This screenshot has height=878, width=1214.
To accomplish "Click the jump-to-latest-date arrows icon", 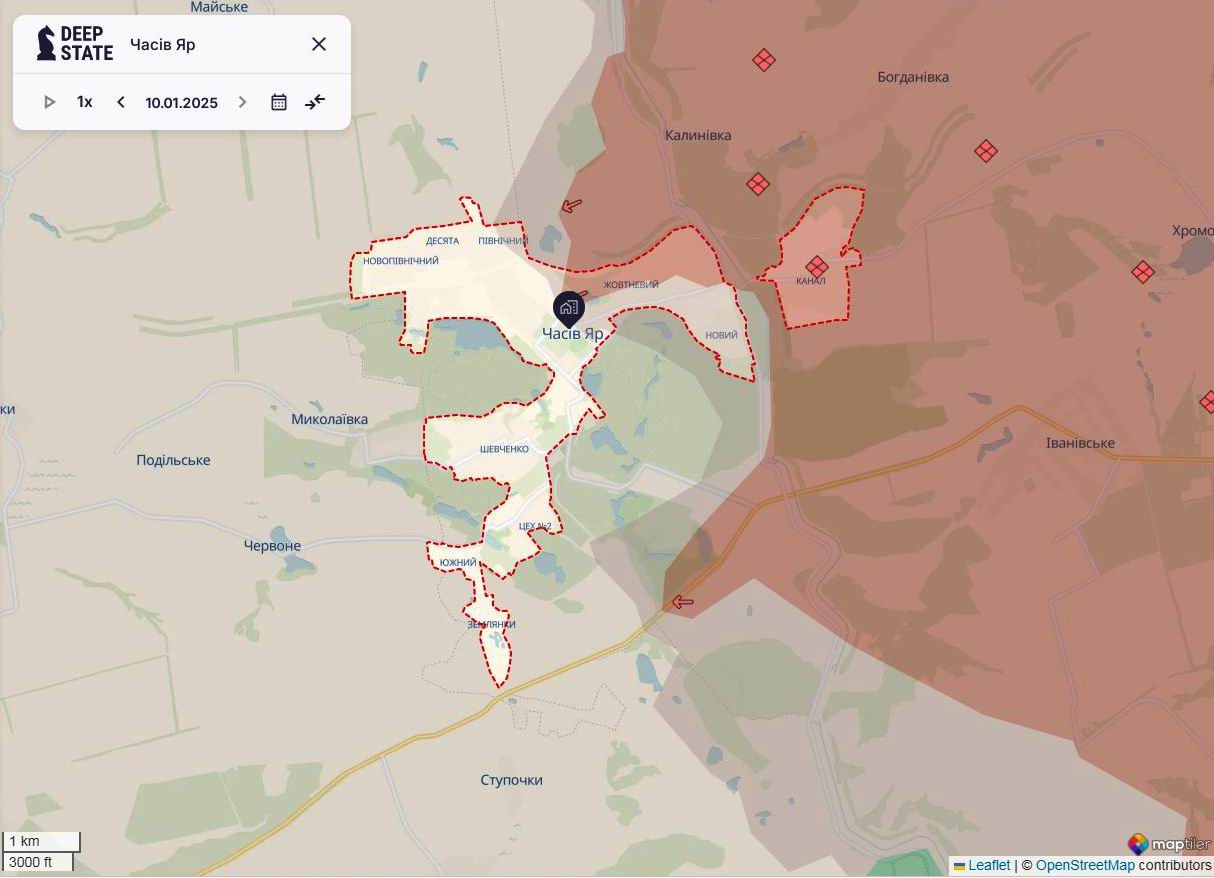I will 314,101.
